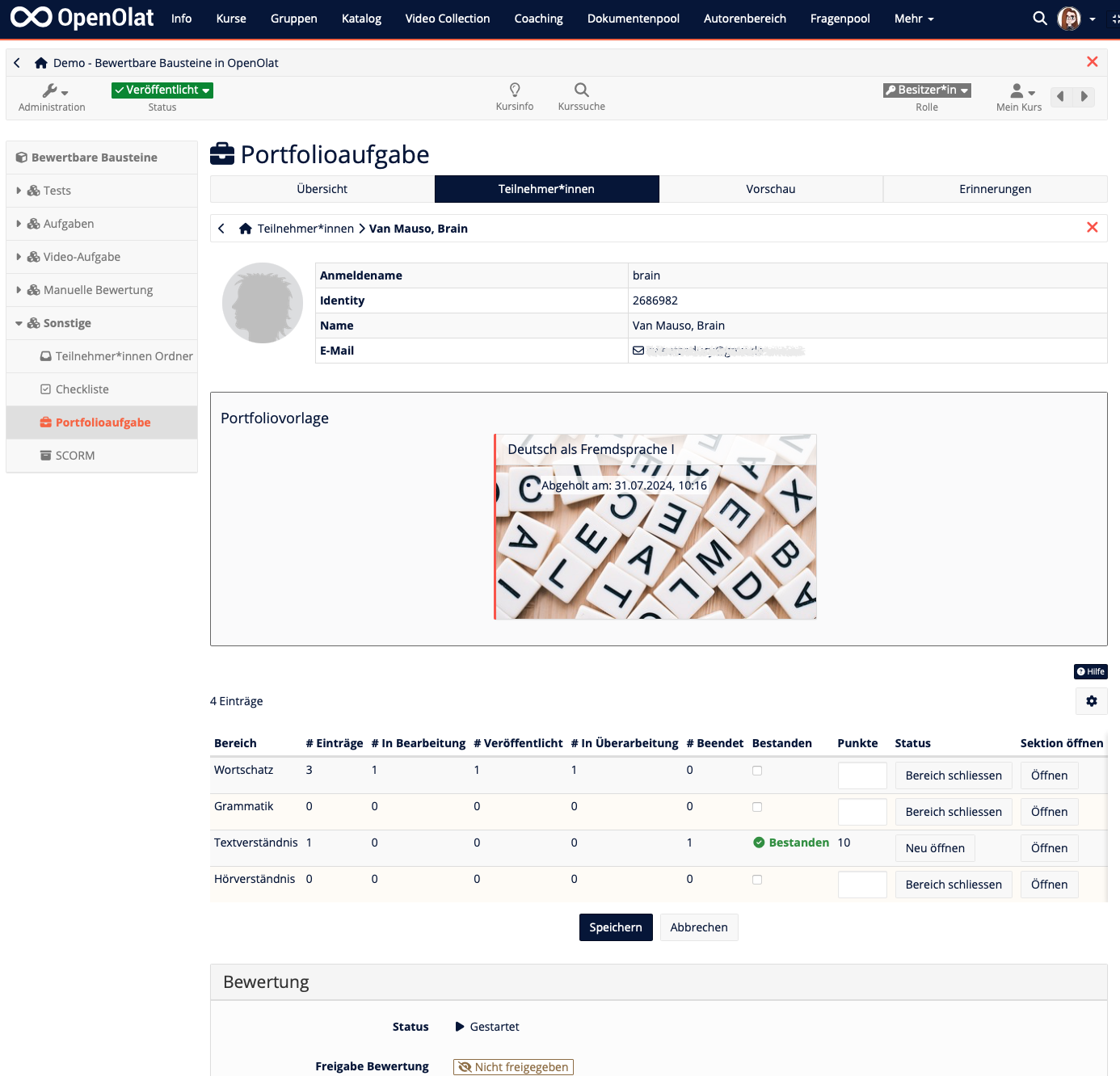The image size is (1120, 1076).
Task: Click the Administration wrench icon
Action: 50,90
